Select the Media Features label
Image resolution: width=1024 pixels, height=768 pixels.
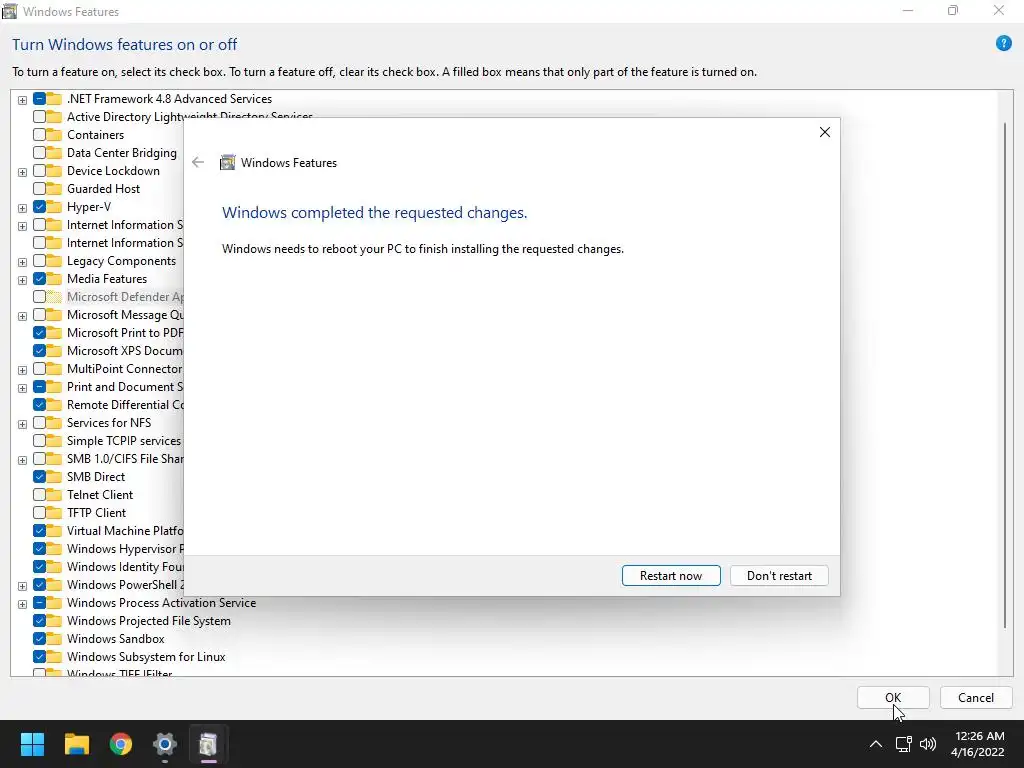click(x=107, y=279)
